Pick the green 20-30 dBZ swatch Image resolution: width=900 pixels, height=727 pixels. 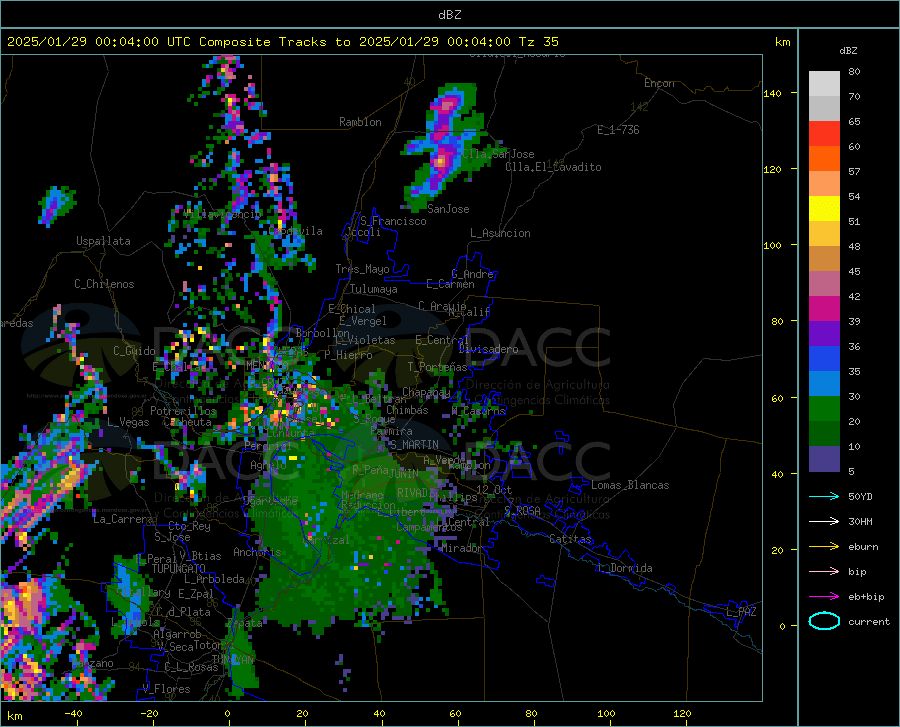coord(824,409)
